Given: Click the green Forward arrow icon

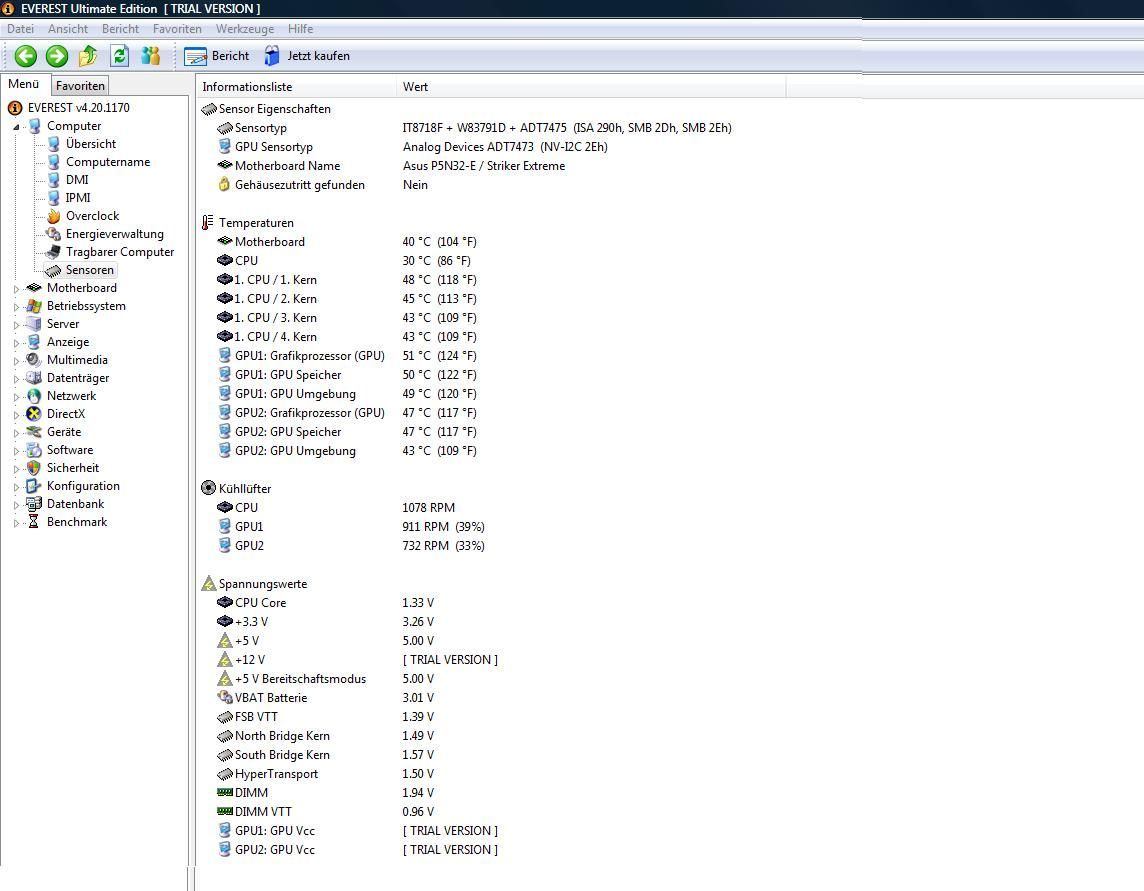Looking at the screenshot, I should [x=57, y=56].
